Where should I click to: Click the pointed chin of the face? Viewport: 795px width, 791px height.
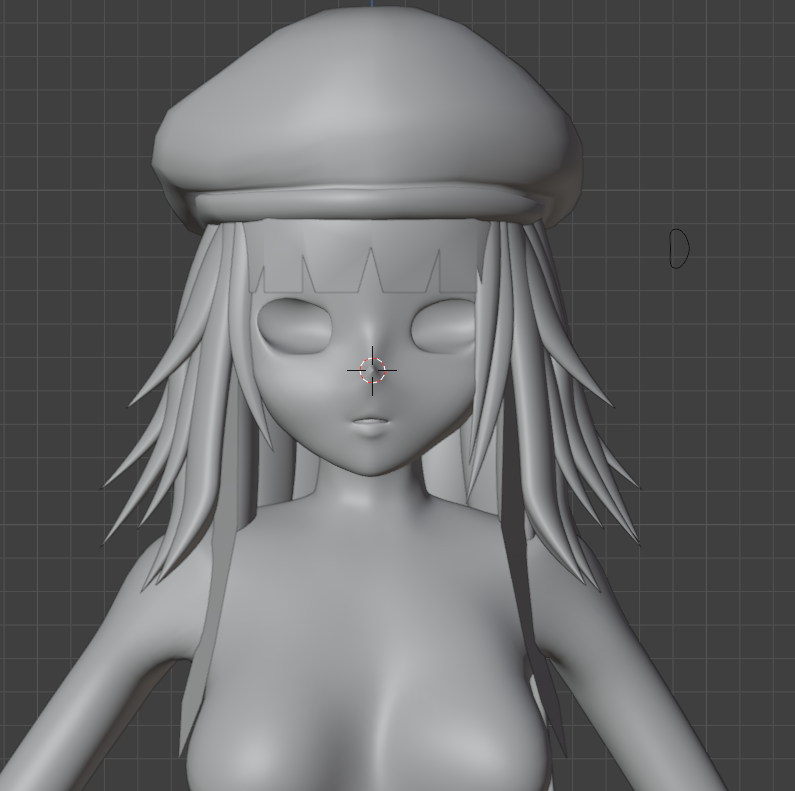(x=373, y=469)
